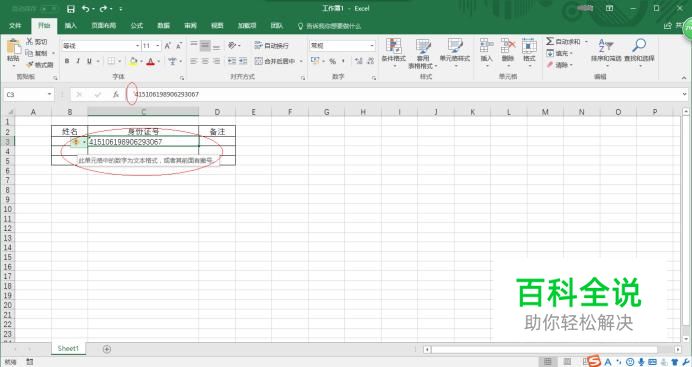This screenshot has width=692, height=367.
Task: Click Format as Table (套用表格格式) button
Action: pos(423,54)
